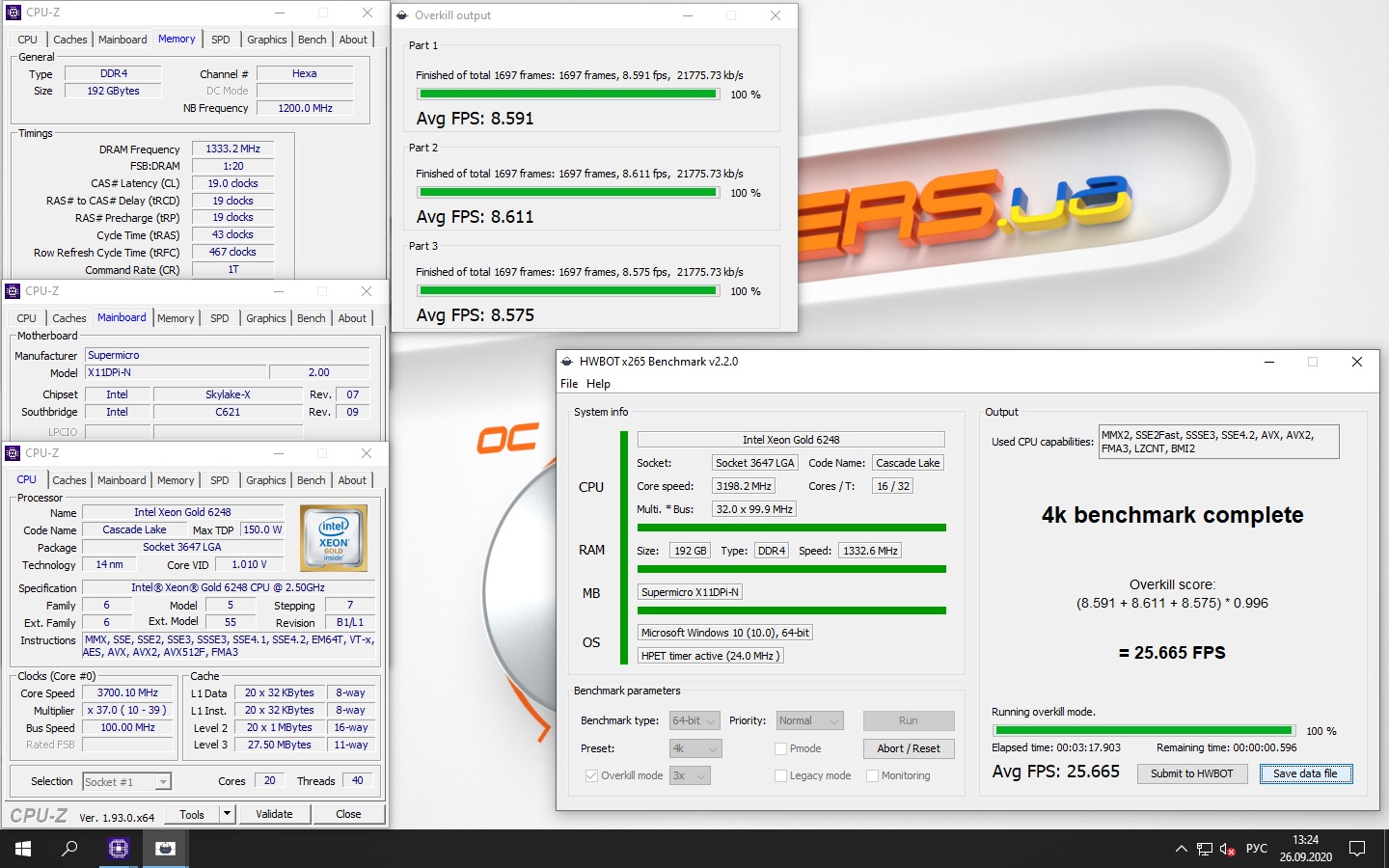The image size is (1389, 868).
Task: Switch to Caches tab in bottom CPU-Z window
Action: [x=69, y=480]
